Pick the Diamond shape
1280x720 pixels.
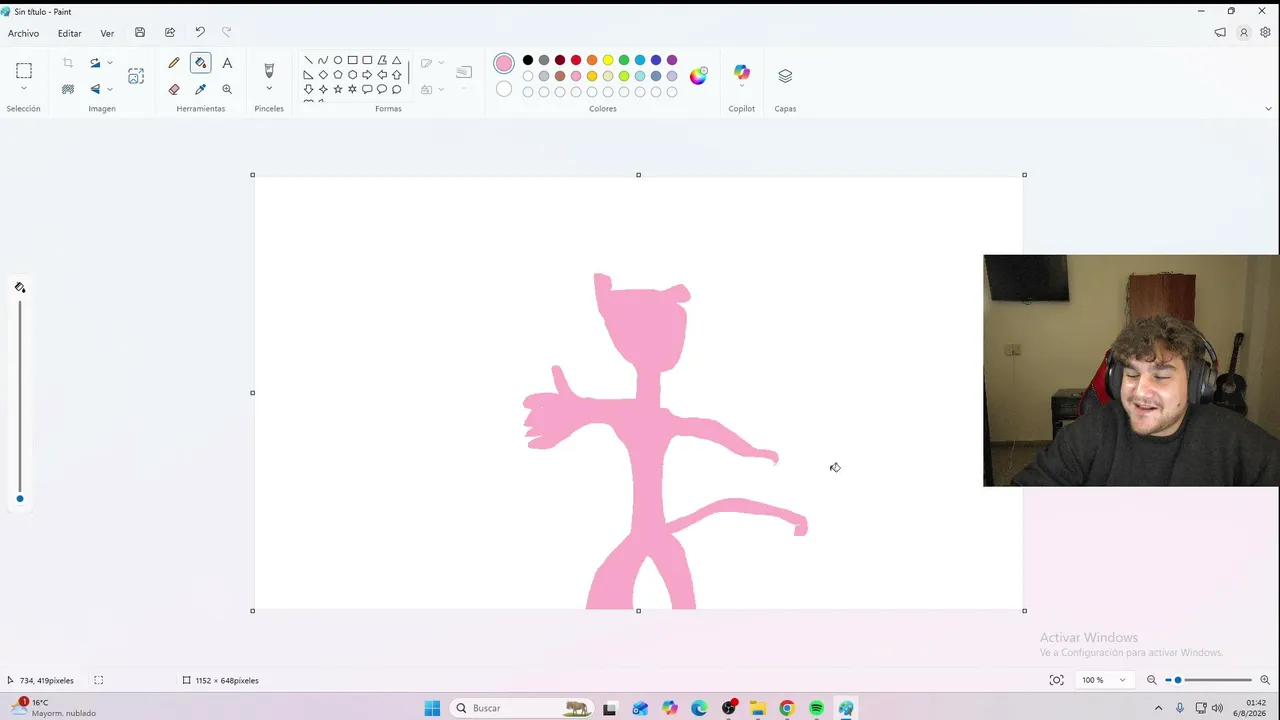(323, 75)
